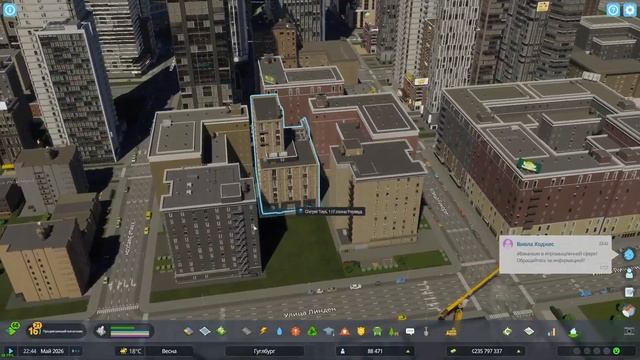Click the population count 88 471
The width and height of the screenshot is (640, 360).
click(x=375, y=351)
